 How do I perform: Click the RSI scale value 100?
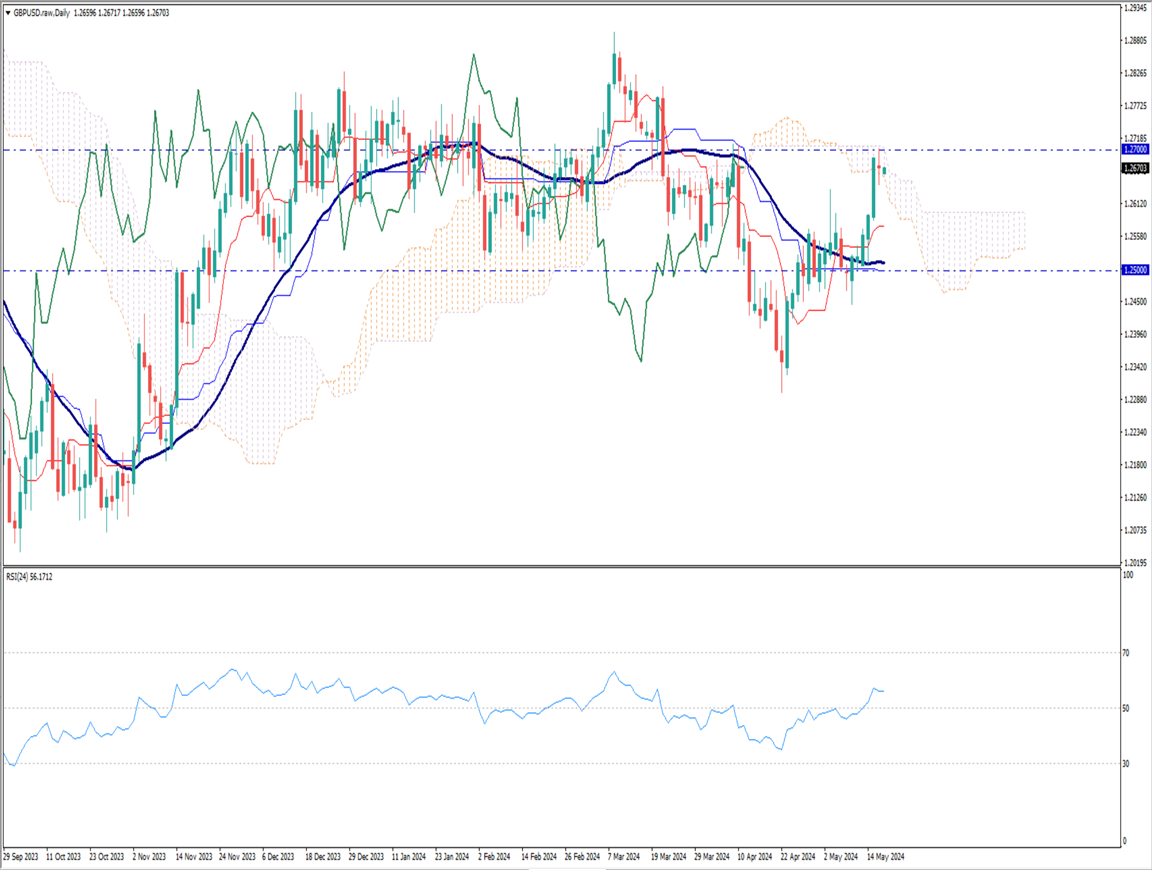point(1128,575)
